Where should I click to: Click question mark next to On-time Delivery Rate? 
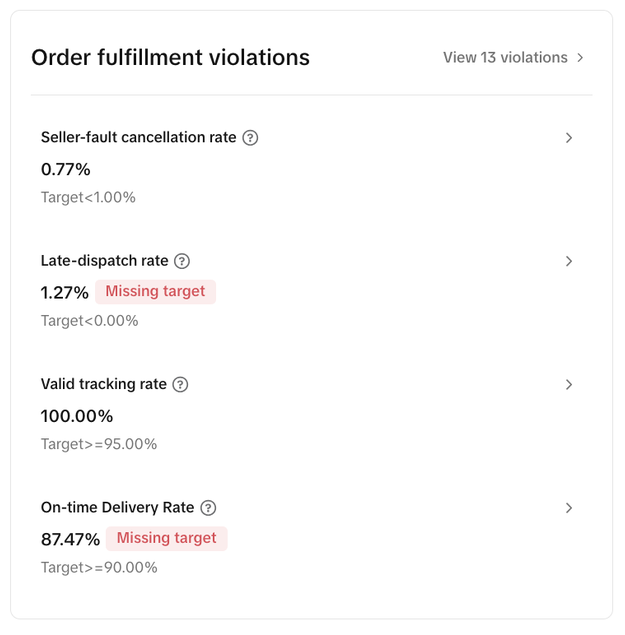[x=208, y=508]
